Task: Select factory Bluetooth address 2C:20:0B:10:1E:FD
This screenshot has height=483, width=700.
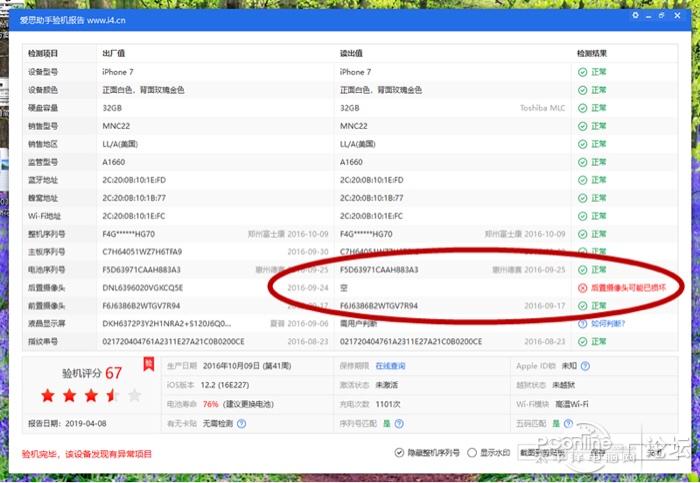Action: [134, 180]
